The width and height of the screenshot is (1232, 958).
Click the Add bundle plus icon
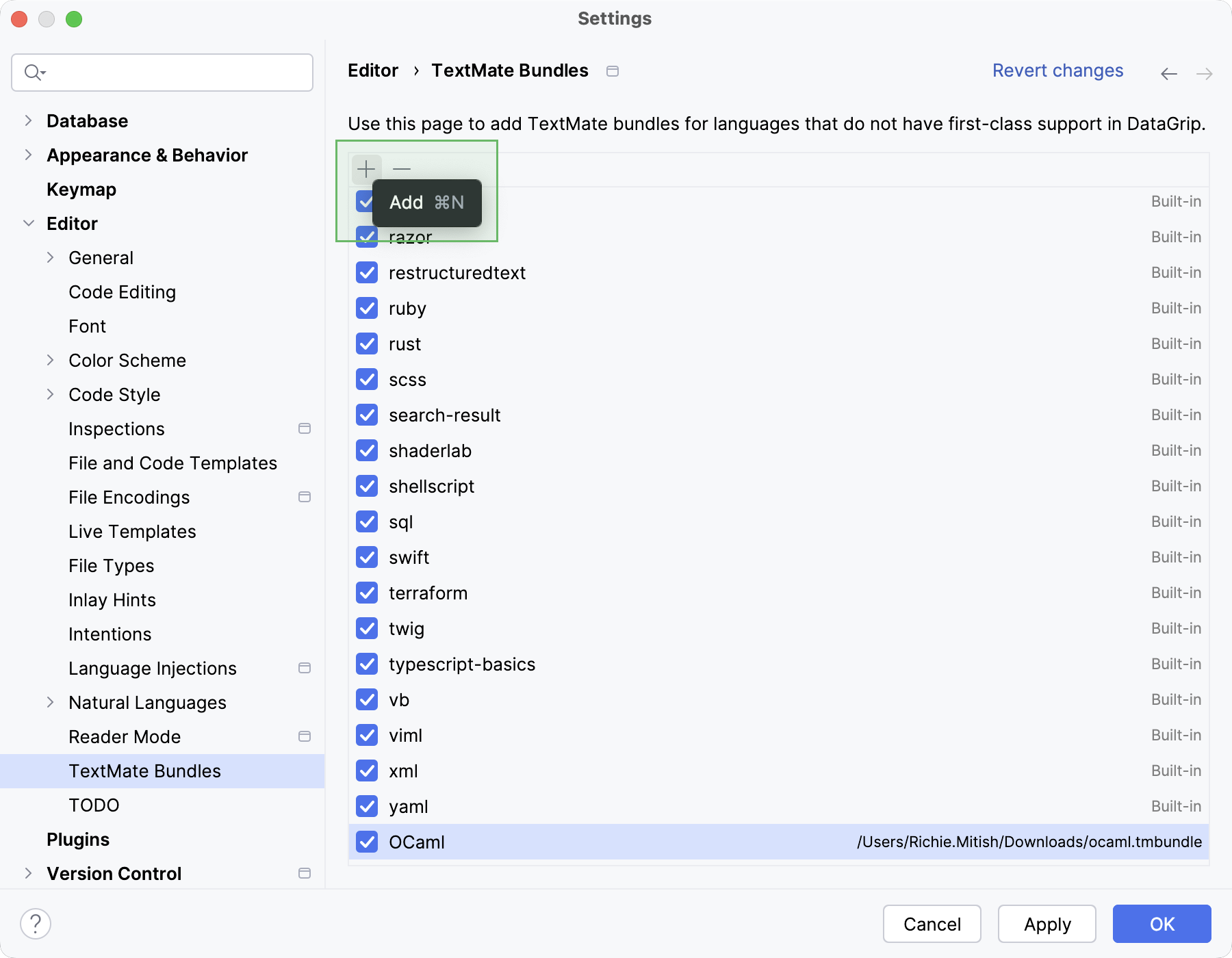(366, 168)
